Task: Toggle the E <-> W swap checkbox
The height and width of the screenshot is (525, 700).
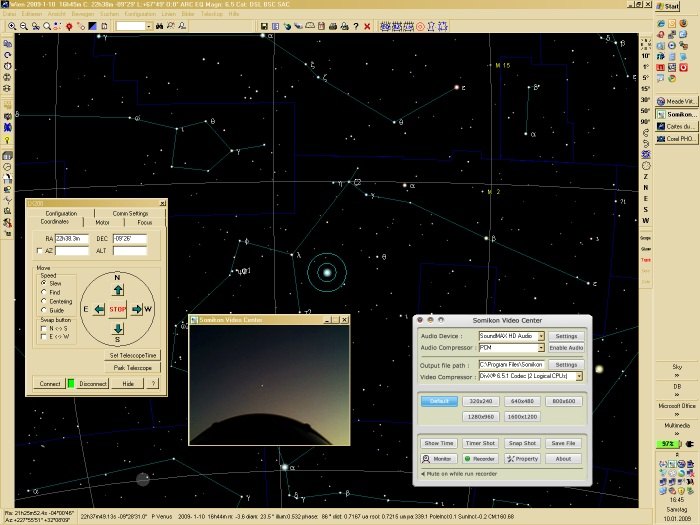Action: (44, 337)
